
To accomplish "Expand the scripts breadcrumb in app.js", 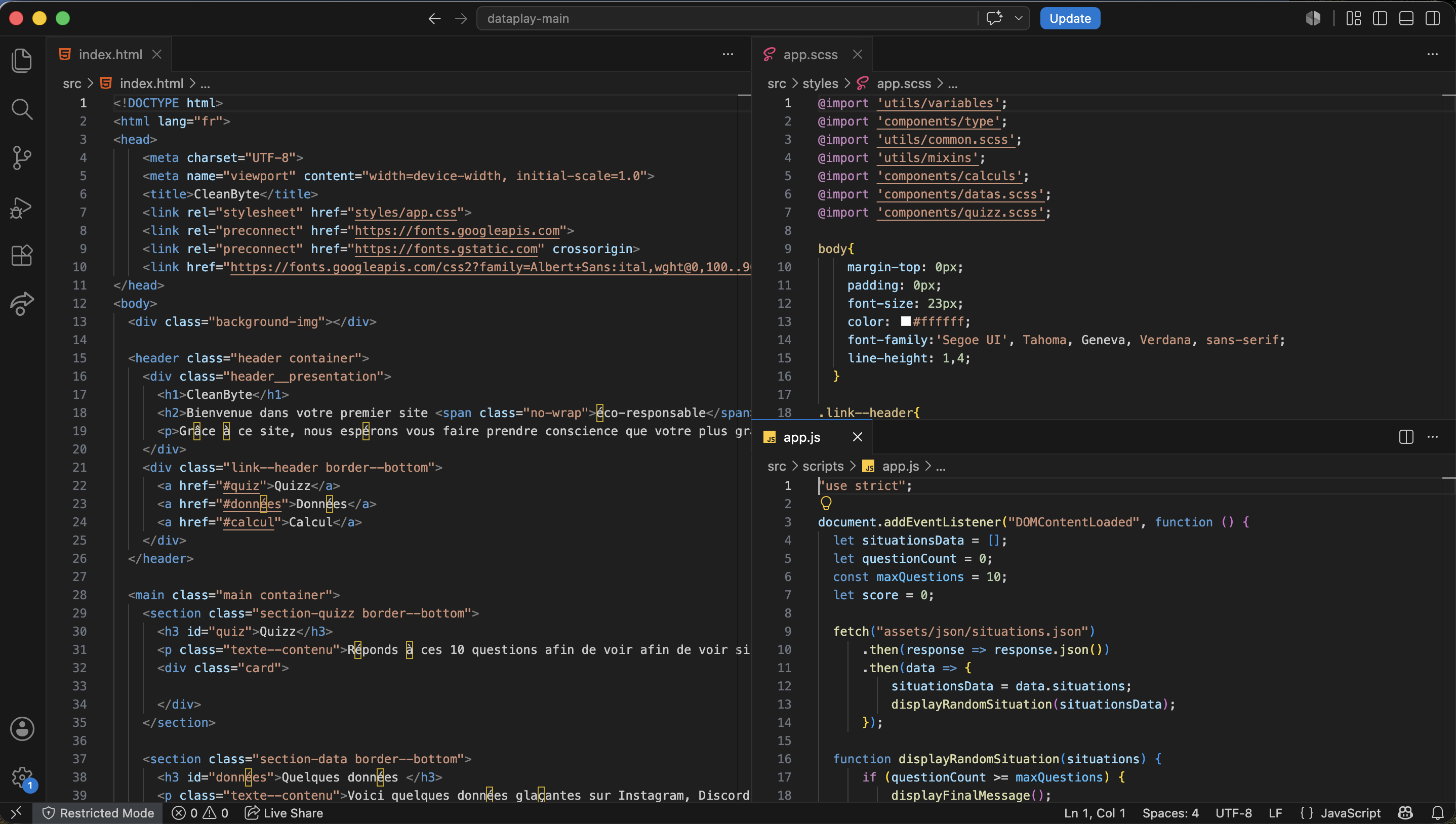I will tap(823, 466).
